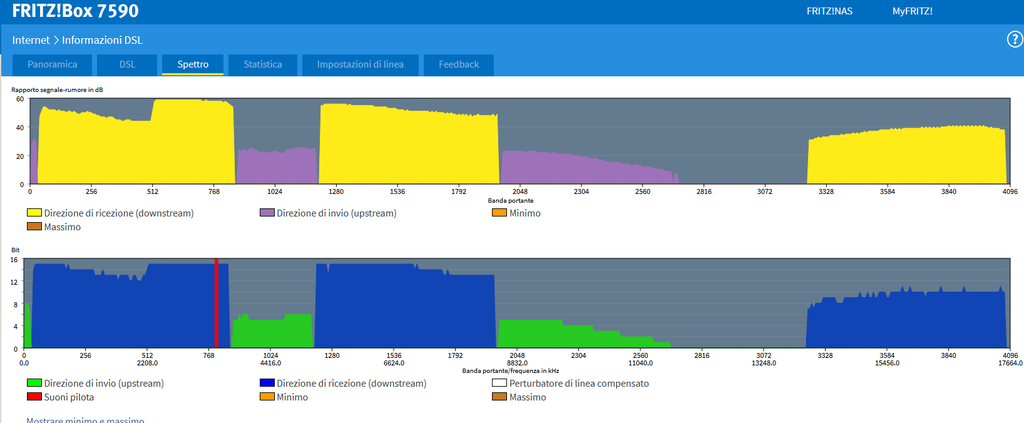Screen dimensions: 1024x423
Task: Open the Panoramica tab
Action: pyautogui.click(x=52, y=64)
